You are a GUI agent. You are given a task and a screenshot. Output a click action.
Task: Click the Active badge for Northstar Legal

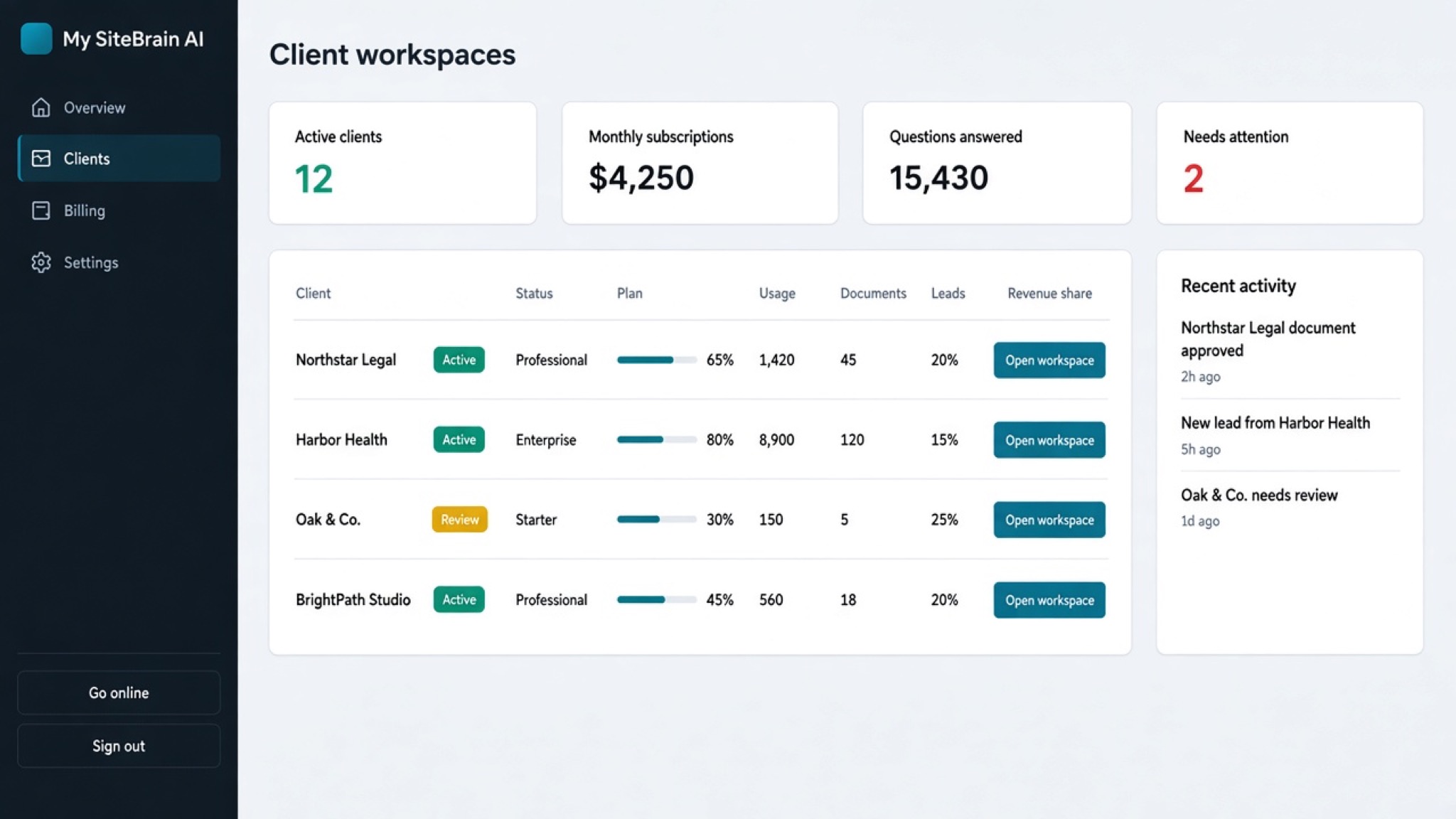tap(459, 360)
